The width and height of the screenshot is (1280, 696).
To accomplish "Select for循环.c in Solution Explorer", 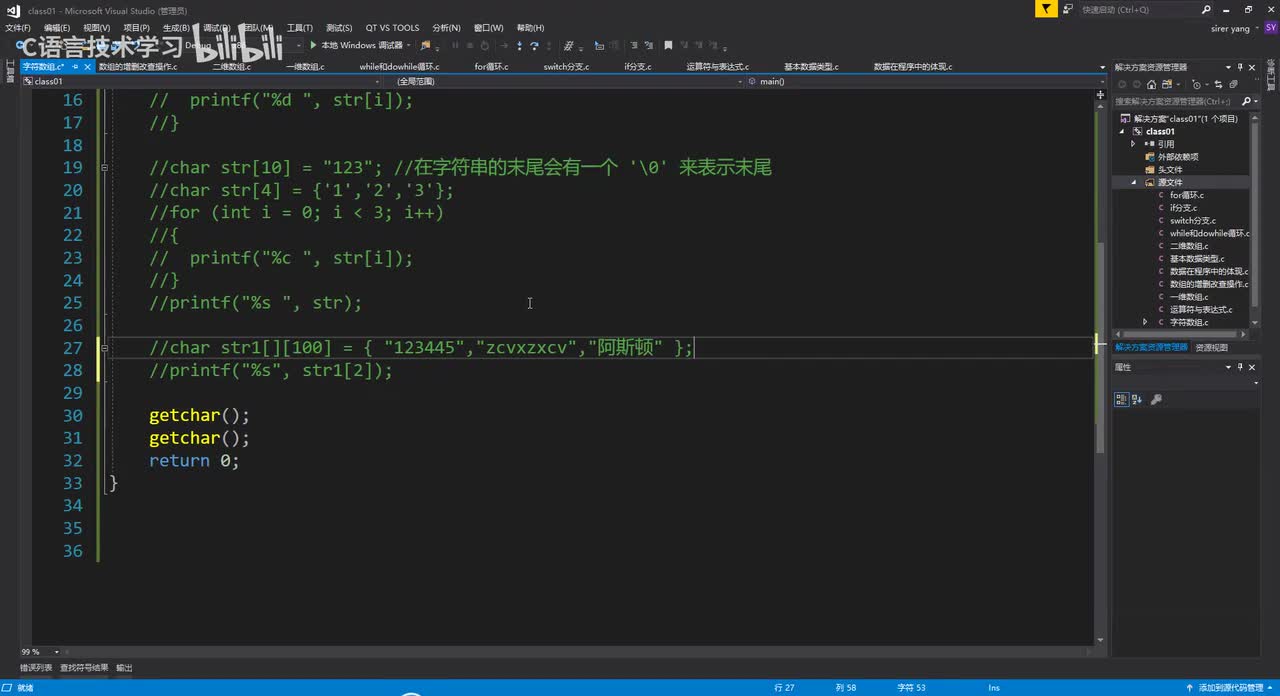I will (1187, 195).
